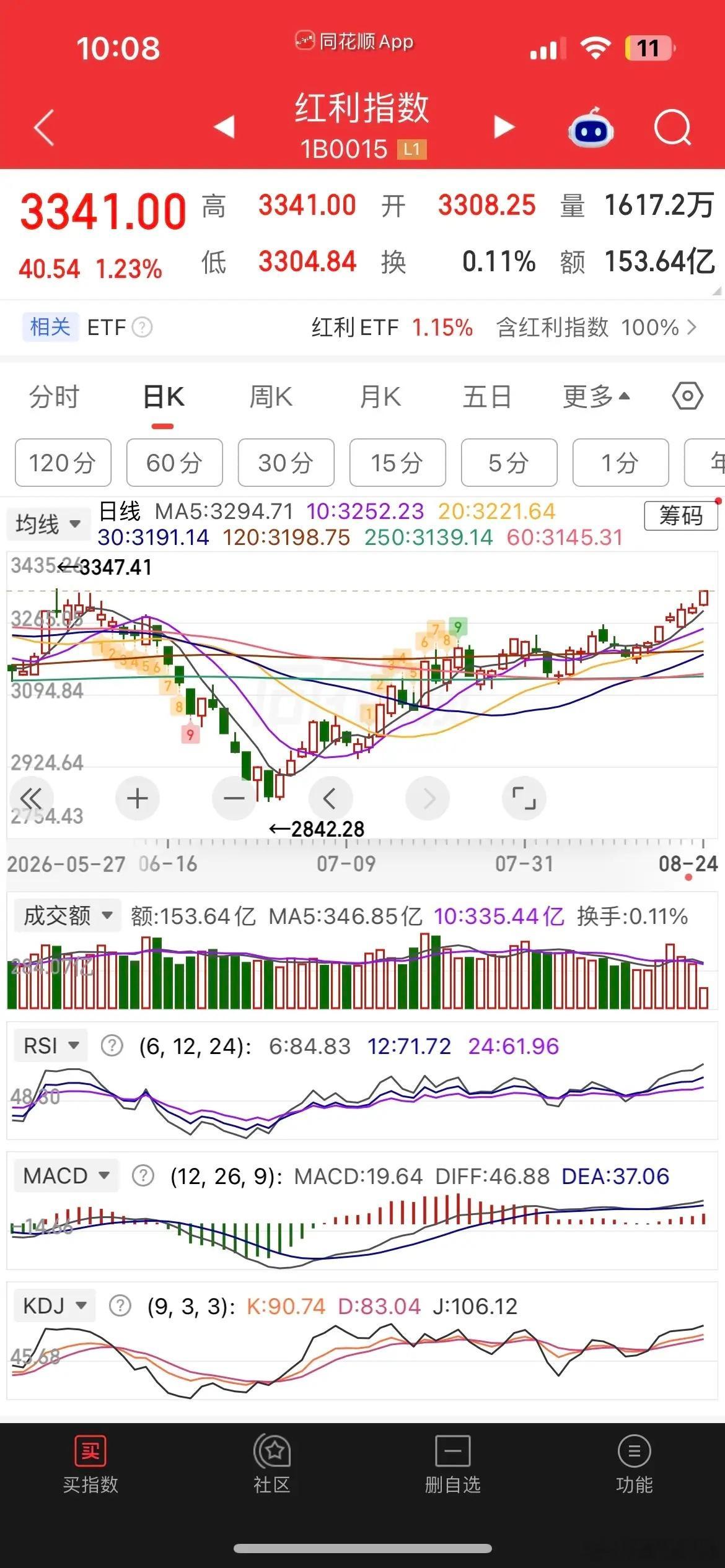Expand the 均线 indicator dropdown

(x=49, y=525)
